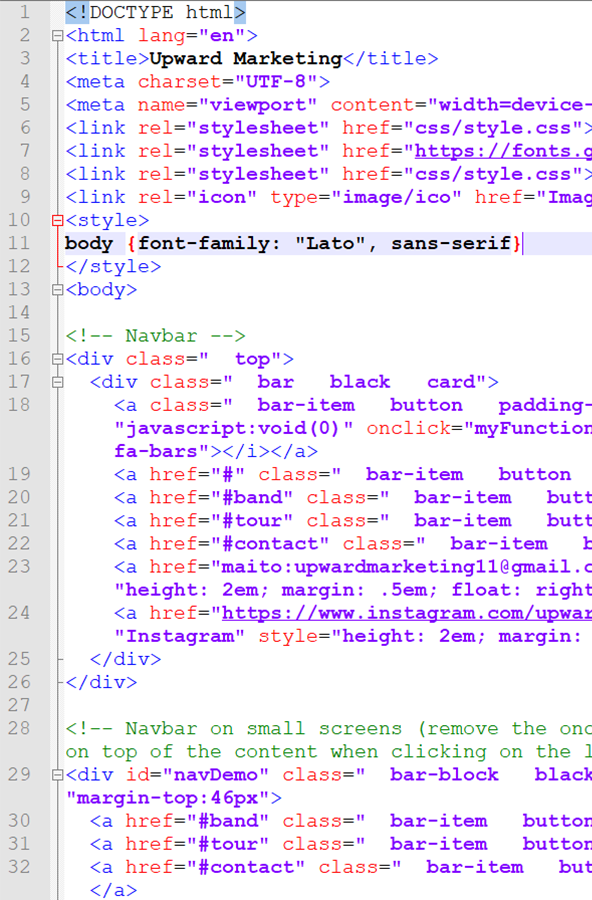Image resolution: width=592 pixels, height=900 pixels.
Task: Click the "height: 2em; margin: .5em" style text below line 23
Action: pos(276,590)
